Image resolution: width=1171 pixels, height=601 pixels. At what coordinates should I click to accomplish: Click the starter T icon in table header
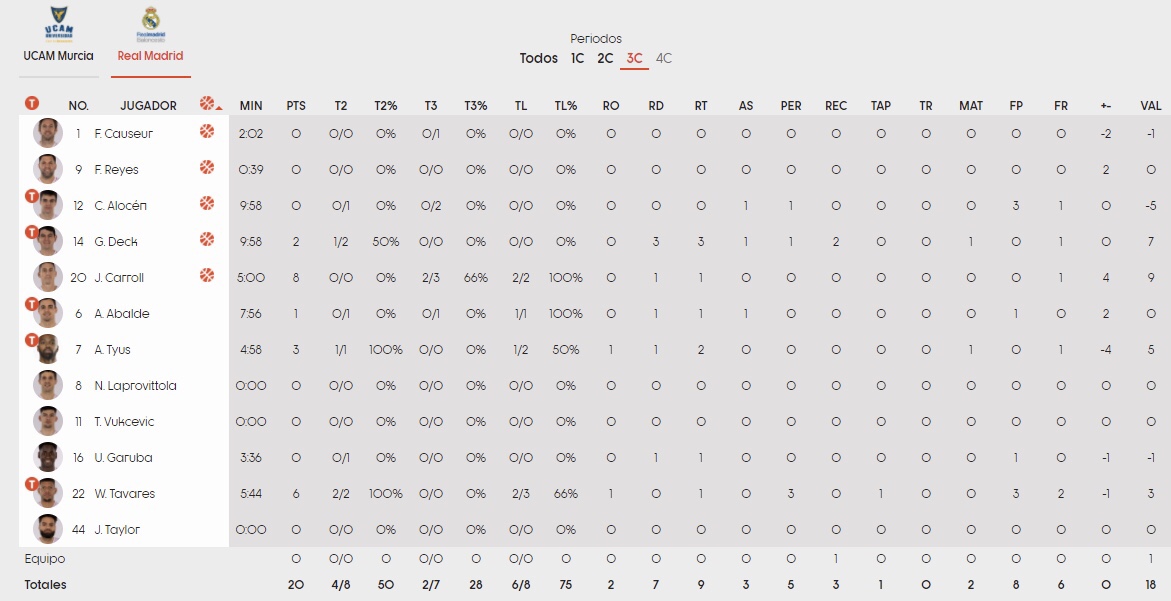click(32, 103)
